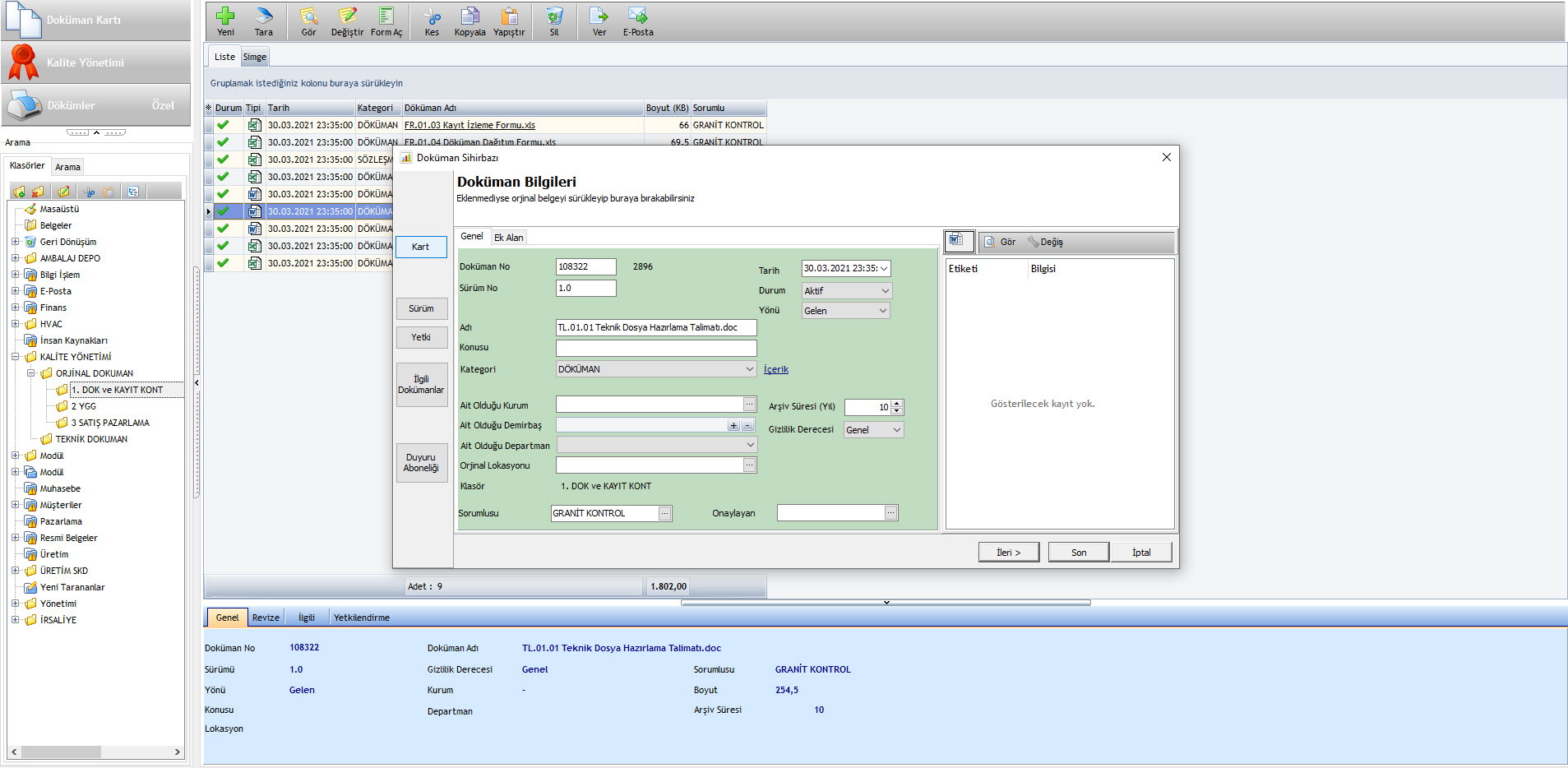
Task: Increase Arşiv Süresi value with up arrow
Action: [897, 403]
